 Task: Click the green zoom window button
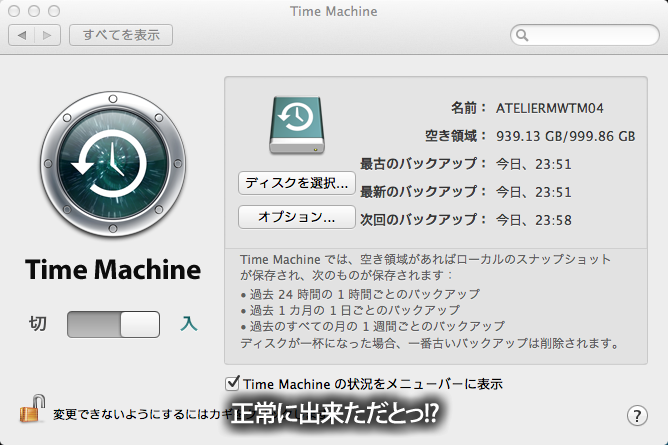[x=54, y=11]
